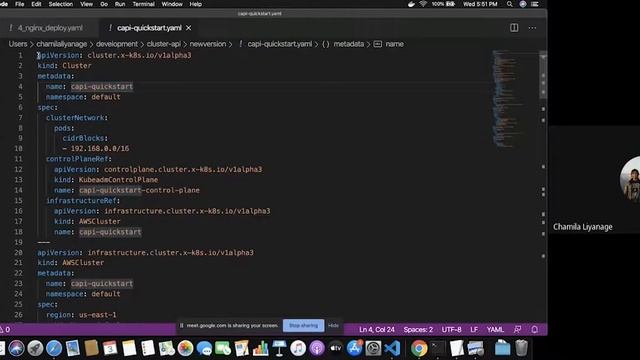The image size is (640, 360).
Task: Open the View menu
Action: tap(86, 4)
